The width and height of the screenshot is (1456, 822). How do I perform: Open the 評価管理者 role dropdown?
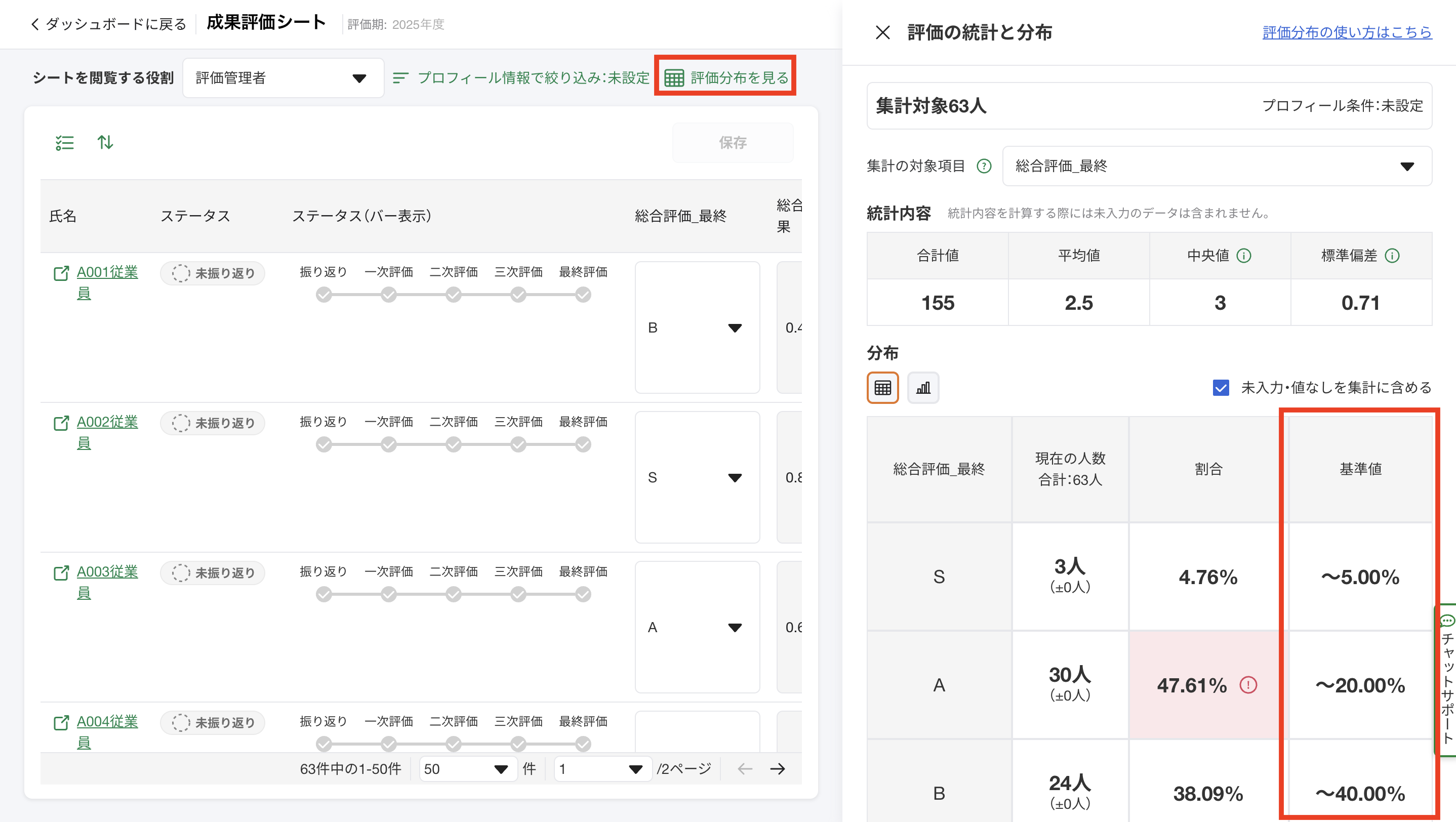pyautogui.click(x=282, y=78)
